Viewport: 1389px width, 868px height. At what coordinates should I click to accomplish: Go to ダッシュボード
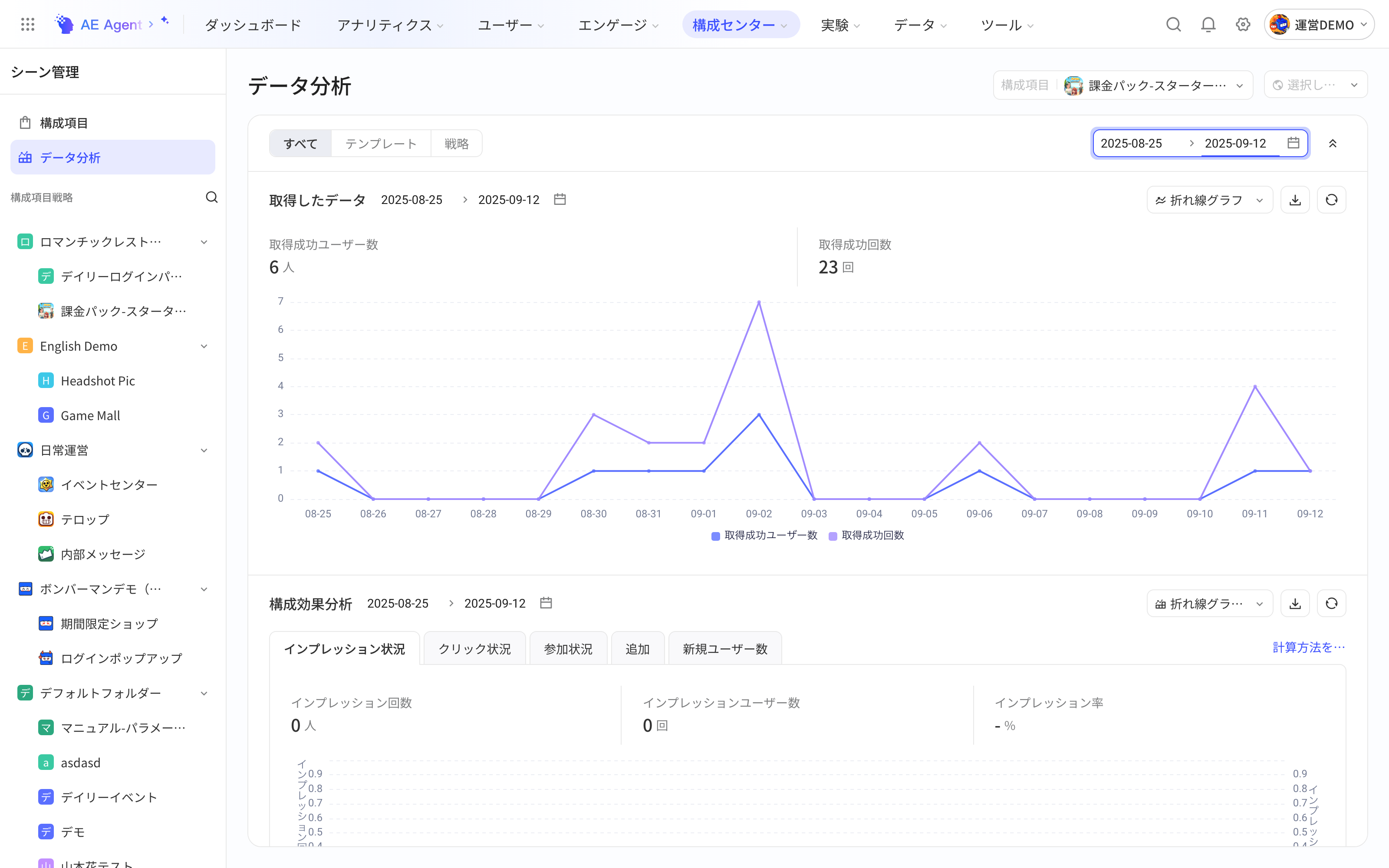253,25
